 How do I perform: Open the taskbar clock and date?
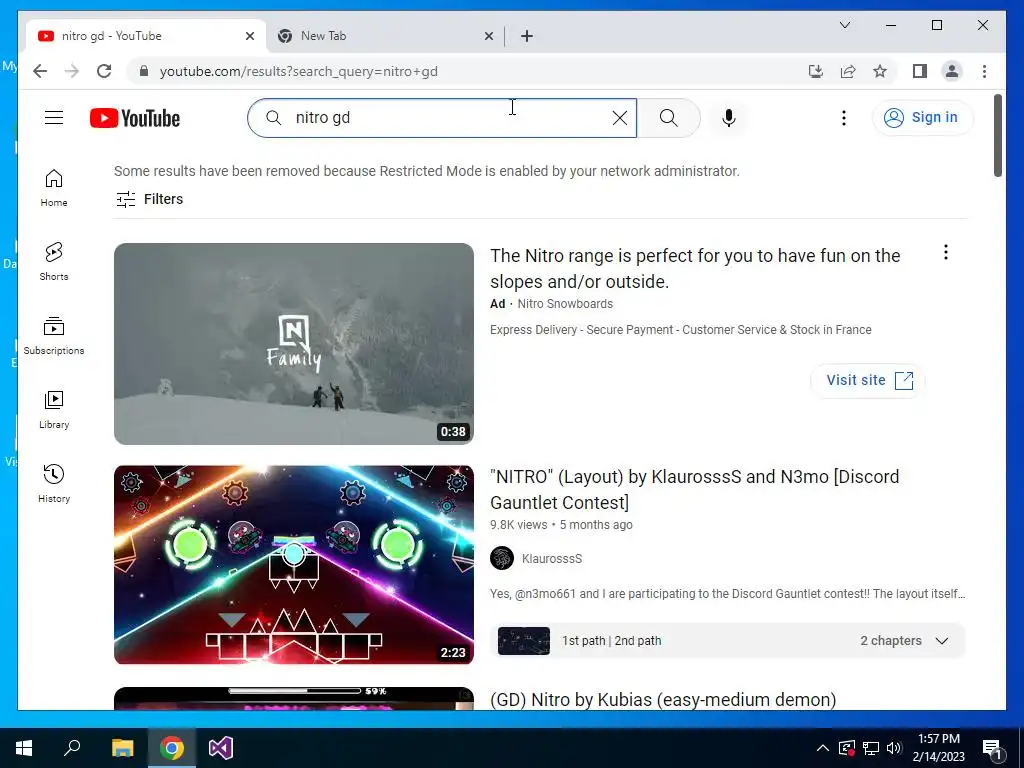point(938,748)
